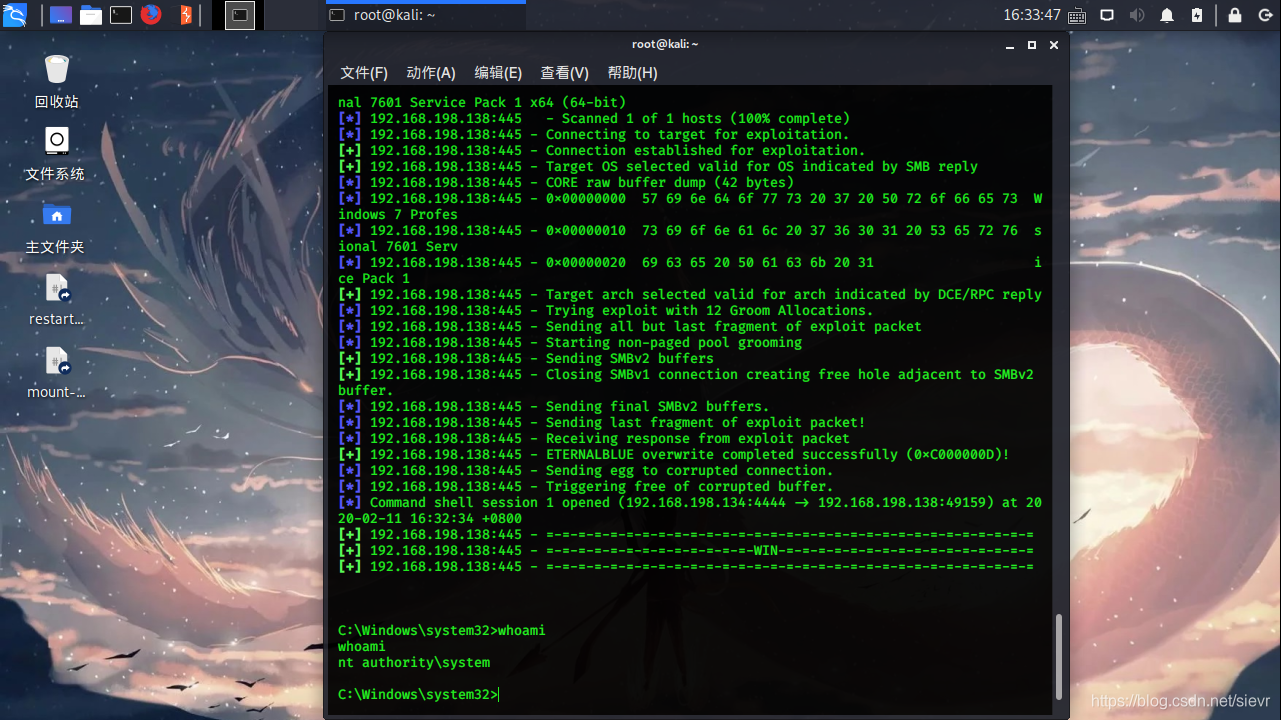This screenshot has height=720, width=1281.
Task: Open the Kali dragon applications menu
Action: tap(15, 15)
